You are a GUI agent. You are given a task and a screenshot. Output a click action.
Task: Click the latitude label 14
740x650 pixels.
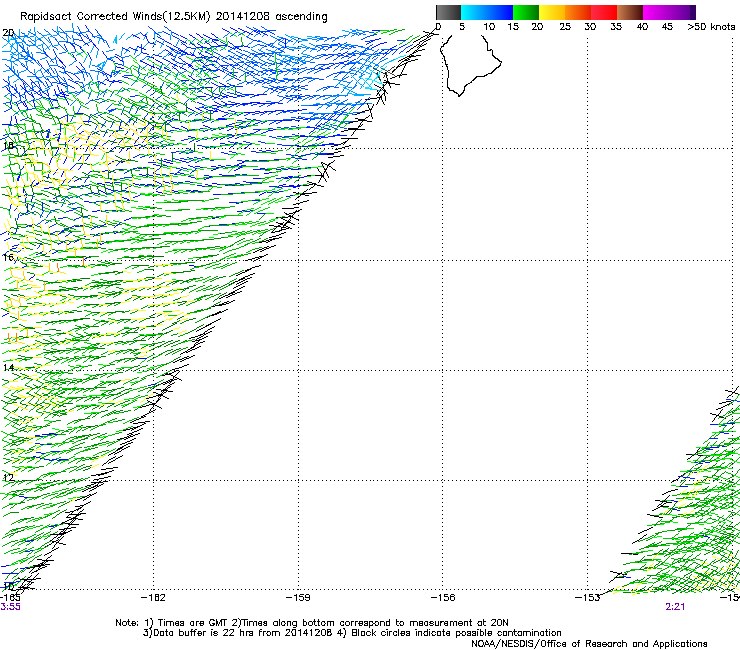point(8,367)
